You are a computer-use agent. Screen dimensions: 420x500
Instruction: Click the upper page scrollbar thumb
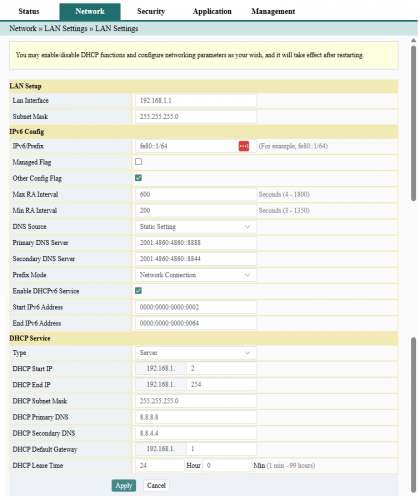[x=413, y=123]
